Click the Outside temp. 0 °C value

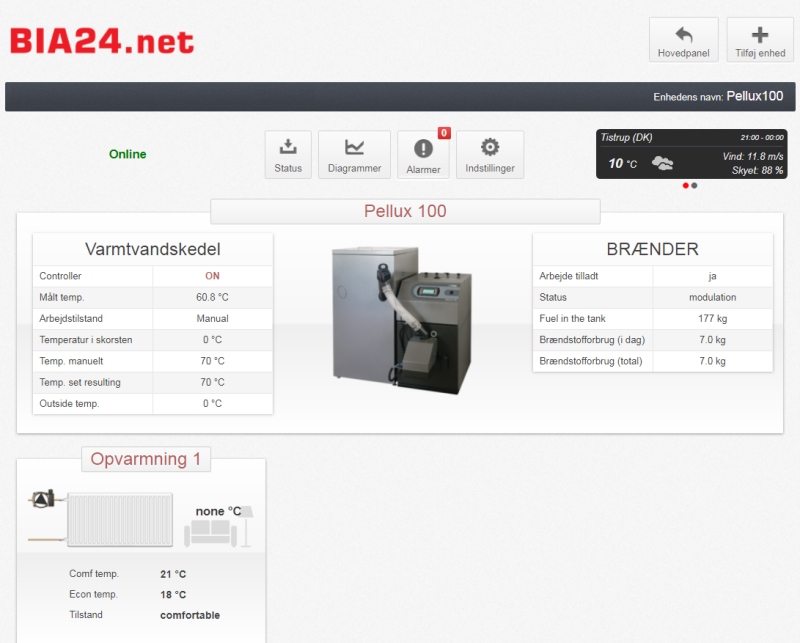coord(212,404)
